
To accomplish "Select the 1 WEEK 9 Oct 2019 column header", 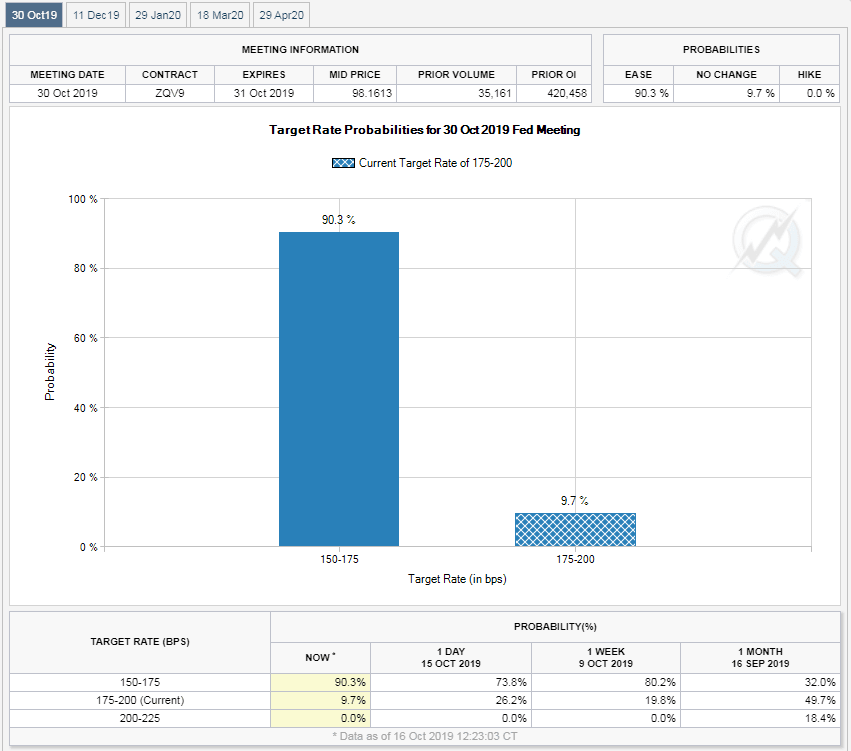I will (605, 657).
